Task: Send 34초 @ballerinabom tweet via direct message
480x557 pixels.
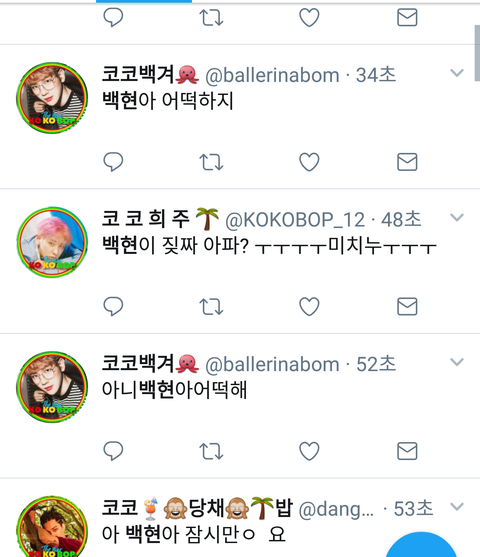Action: [407, 162]
